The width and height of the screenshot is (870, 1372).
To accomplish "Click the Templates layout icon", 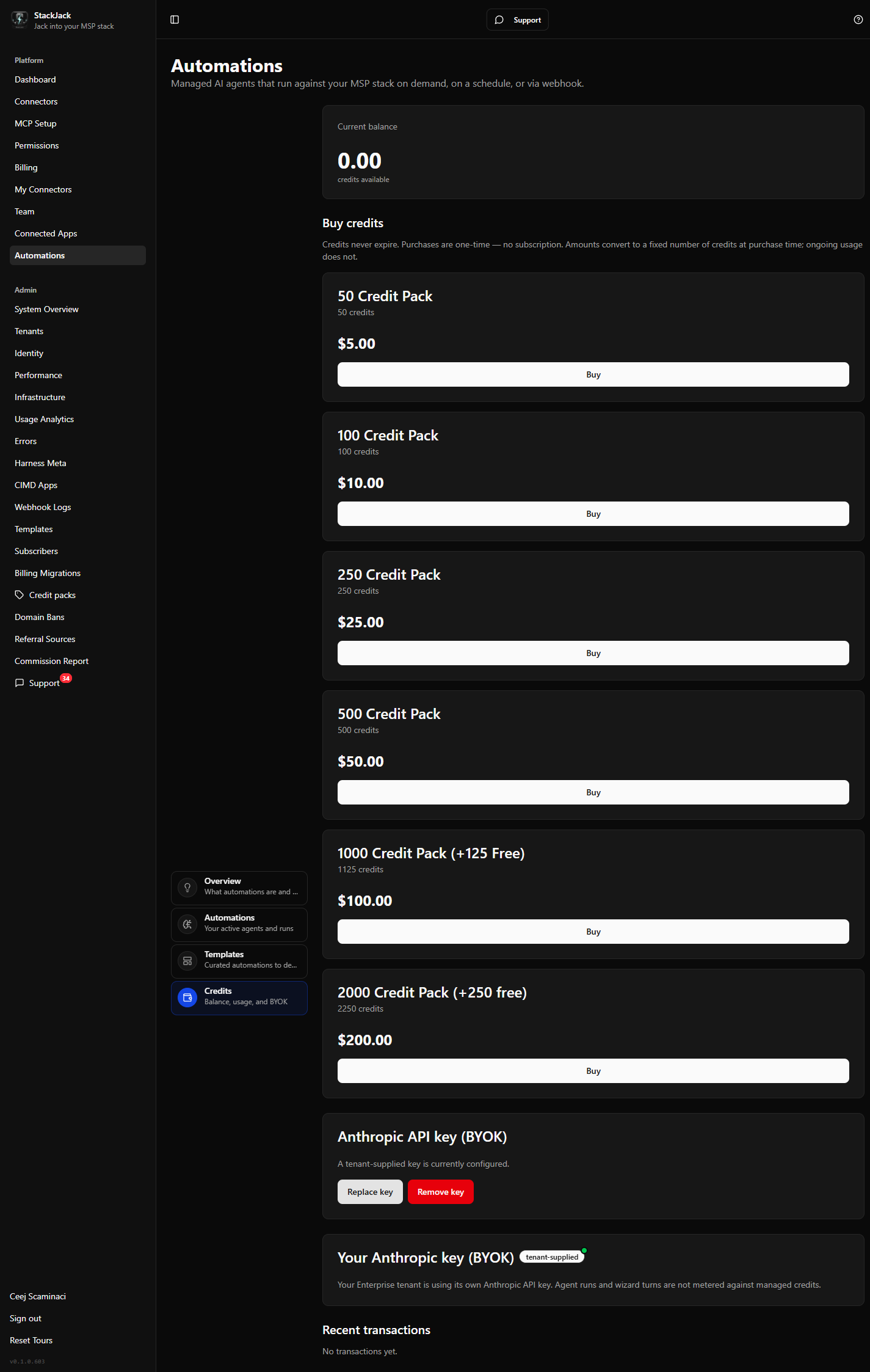I will (187, 961).
